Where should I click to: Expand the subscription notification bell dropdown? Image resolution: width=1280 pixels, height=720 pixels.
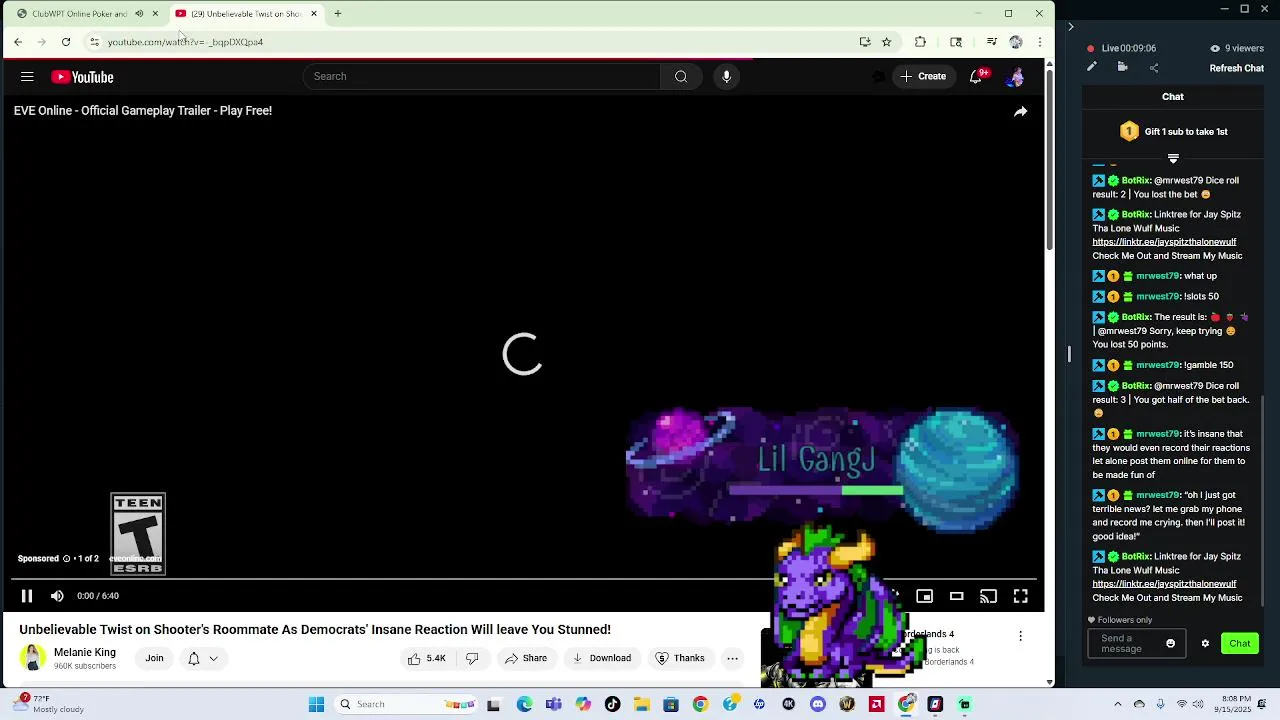pos(202,658)
